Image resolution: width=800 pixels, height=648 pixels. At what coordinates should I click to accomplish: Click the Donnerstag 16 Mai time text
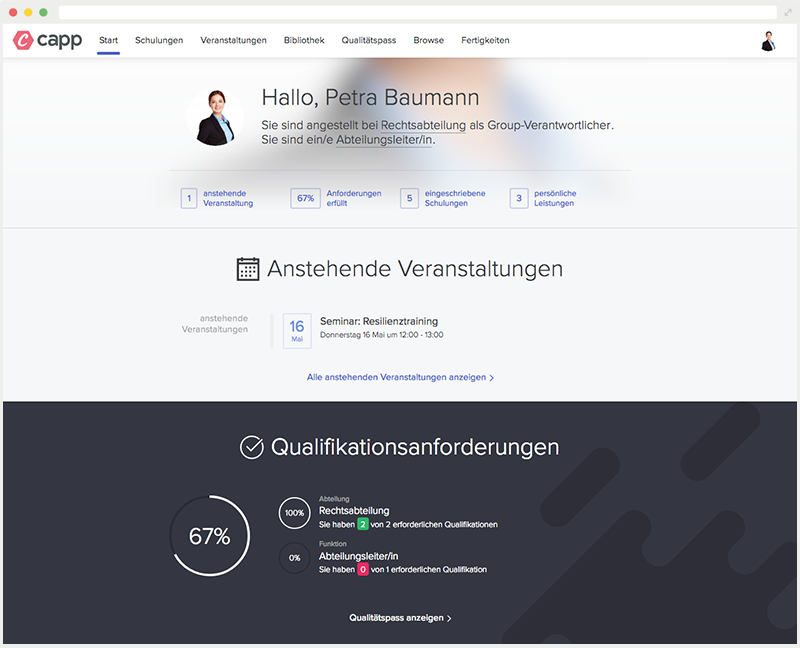point(382,335)
